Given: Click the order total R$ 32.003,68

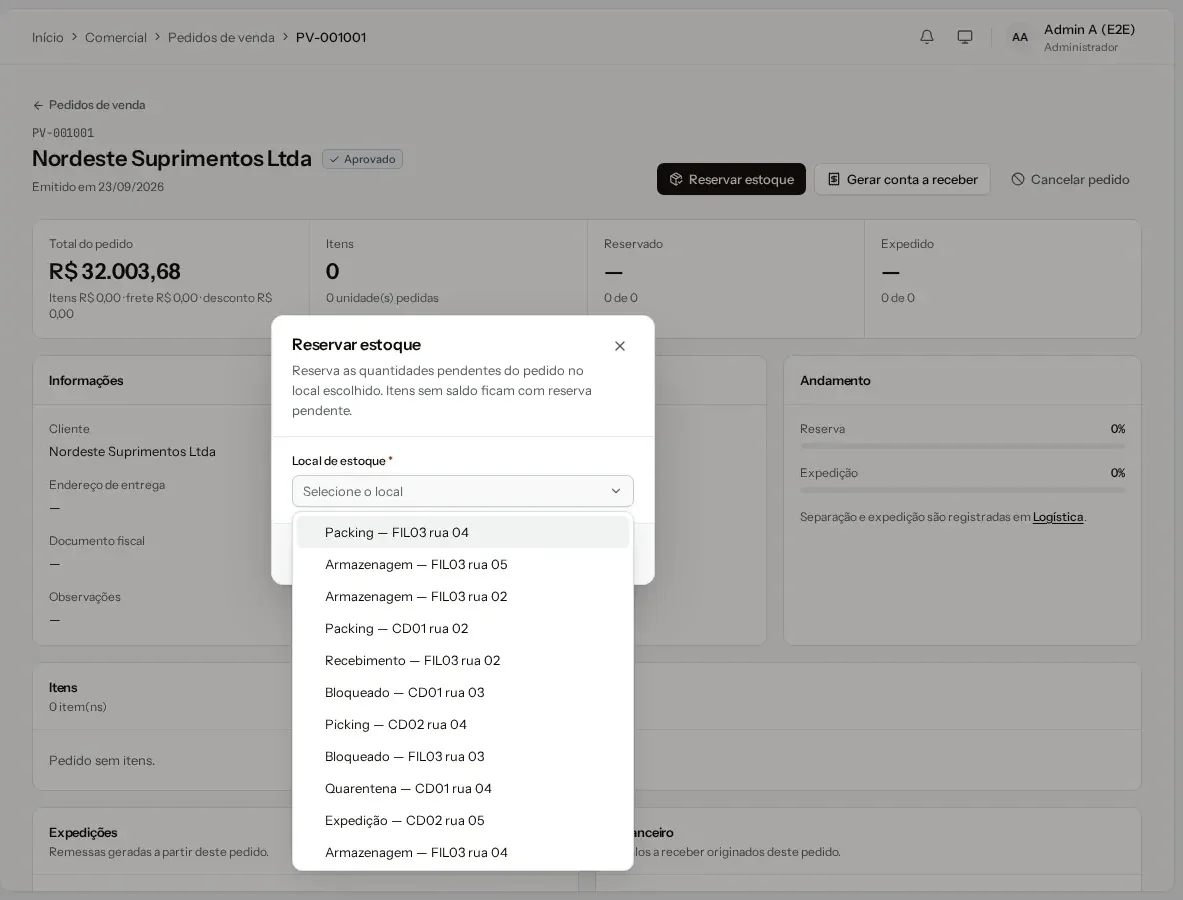Looking at the screenshot, I should (115, 271).
